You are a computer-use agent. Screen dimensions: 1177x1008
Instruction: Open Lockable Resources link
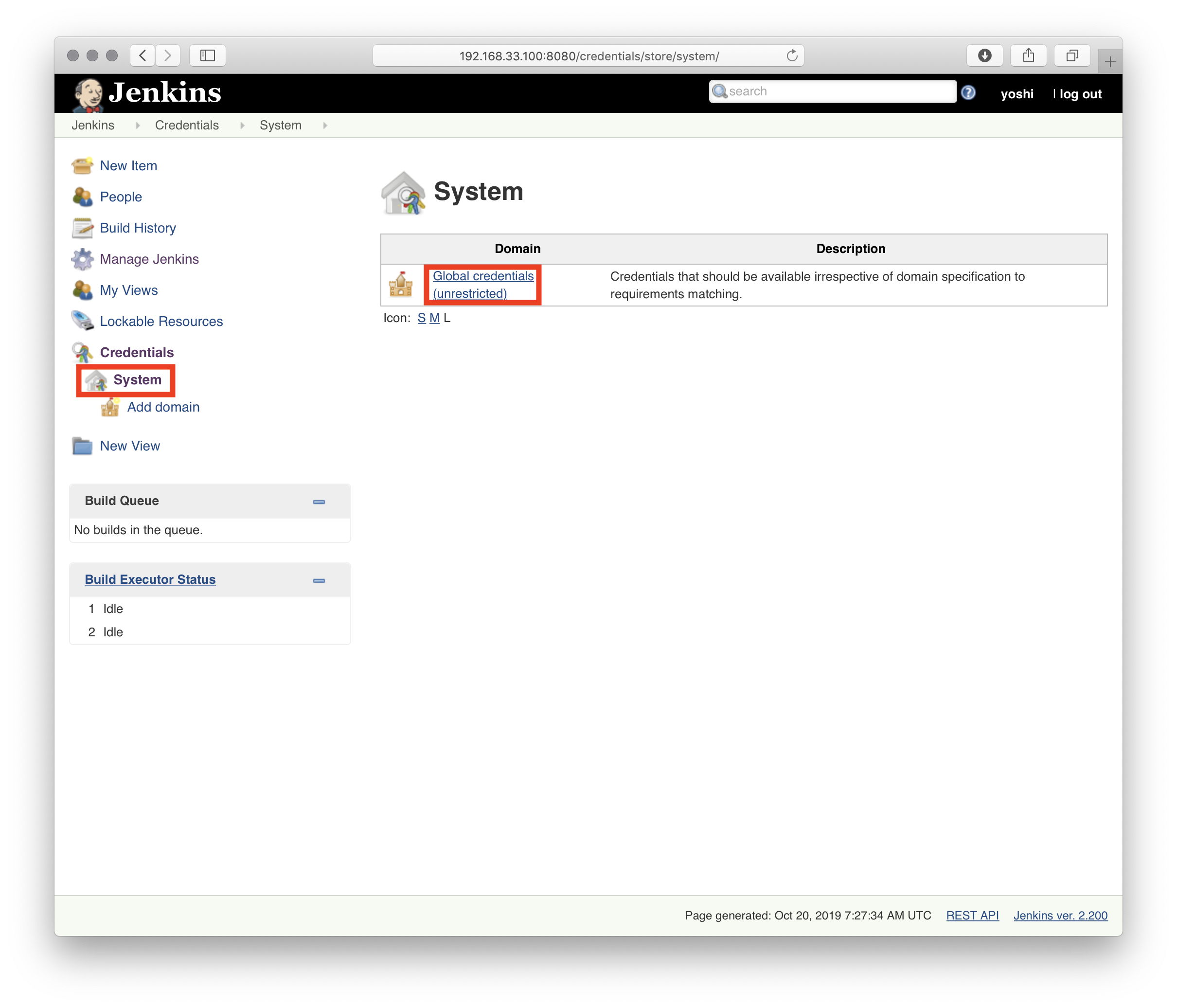click(x=161, y=322)
